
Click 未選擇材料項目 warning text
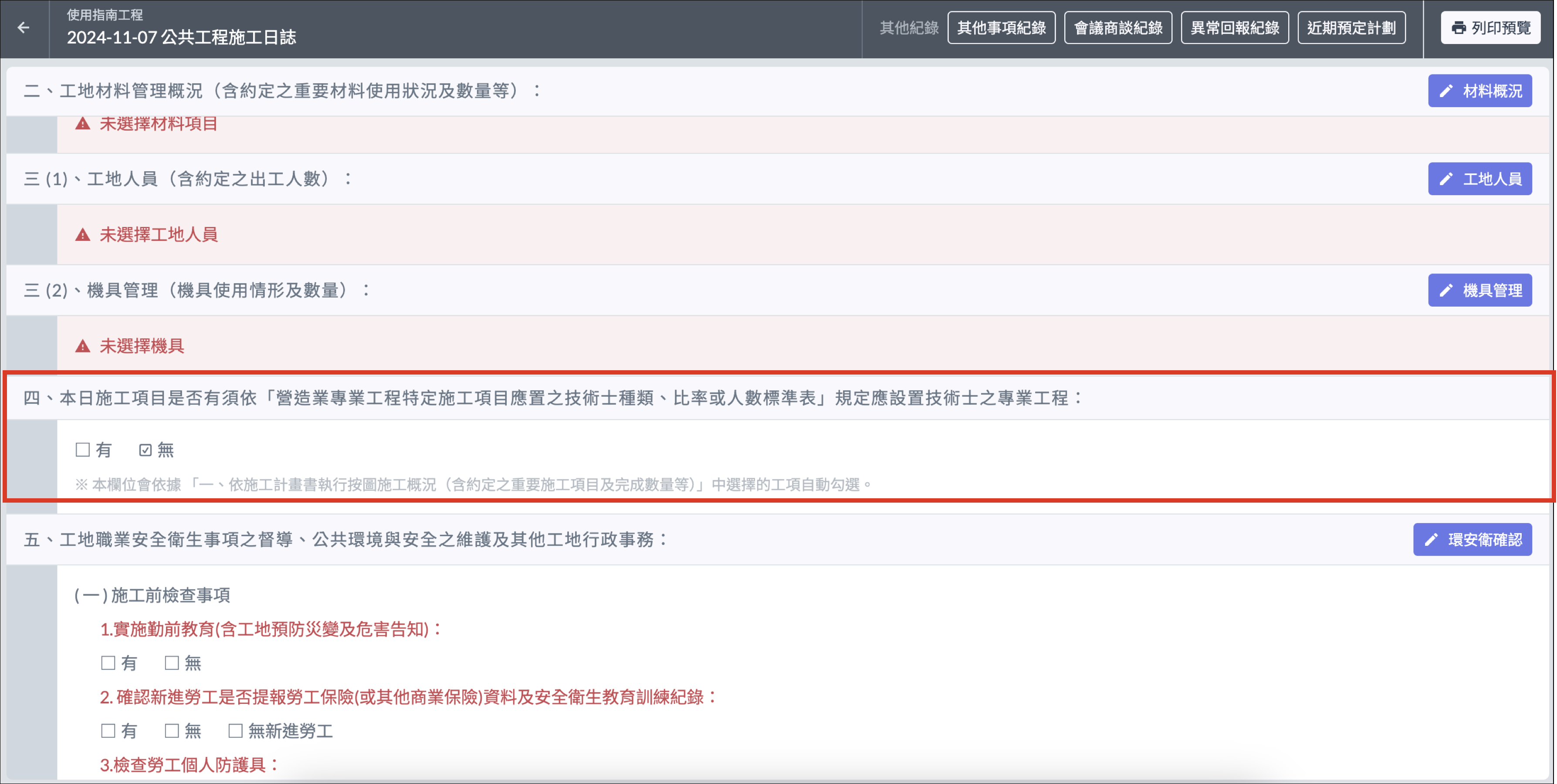tap(159, 124)
